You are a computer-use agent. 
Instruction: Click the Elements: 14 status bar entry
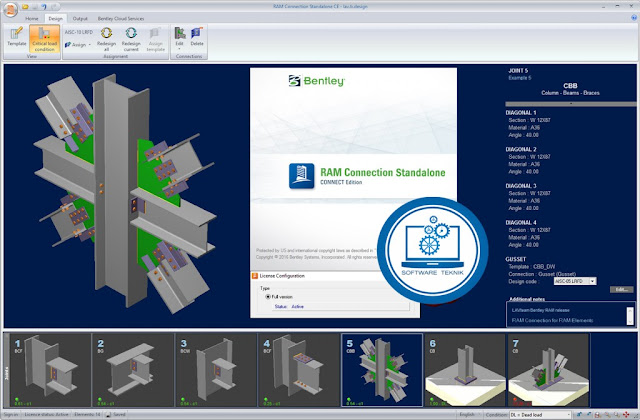pos(87,415)
